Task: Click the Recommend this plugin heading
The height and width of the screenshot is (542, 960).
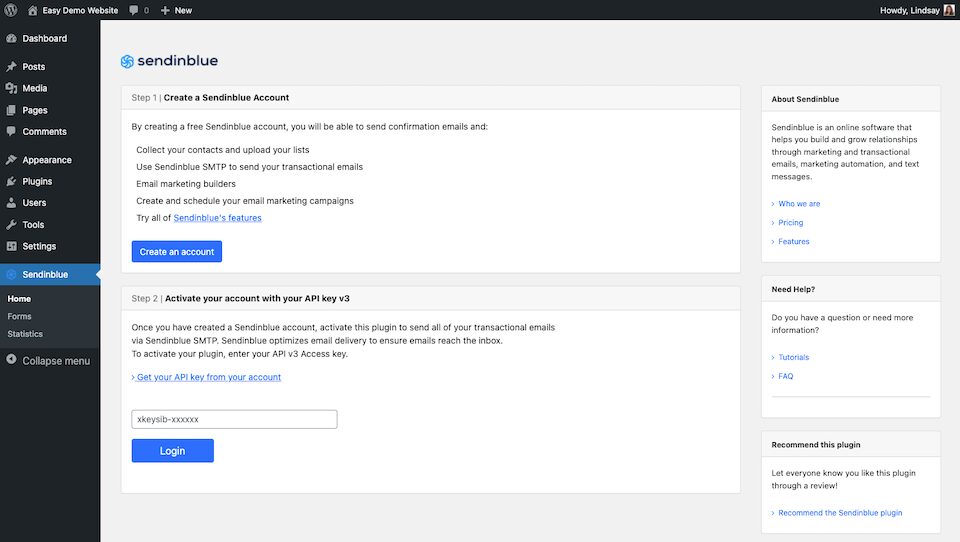Action: pyautogui.click(x=816, y=445)
